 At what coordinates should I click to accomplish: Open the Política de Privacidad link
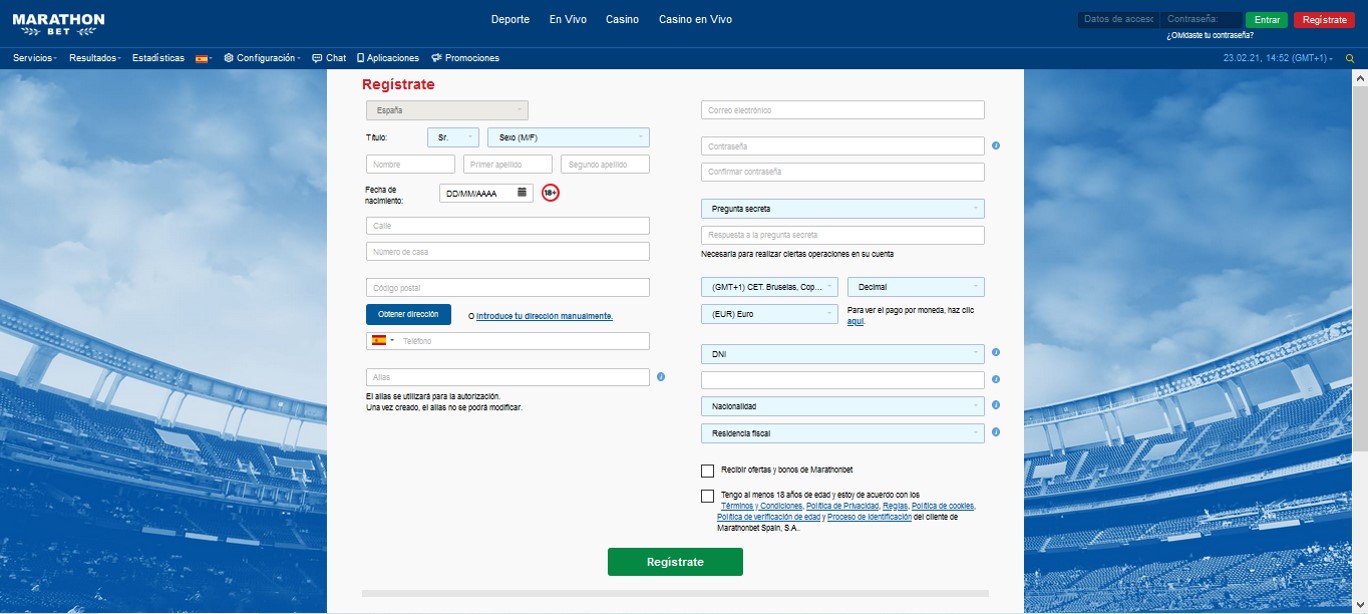coord(842,506)
